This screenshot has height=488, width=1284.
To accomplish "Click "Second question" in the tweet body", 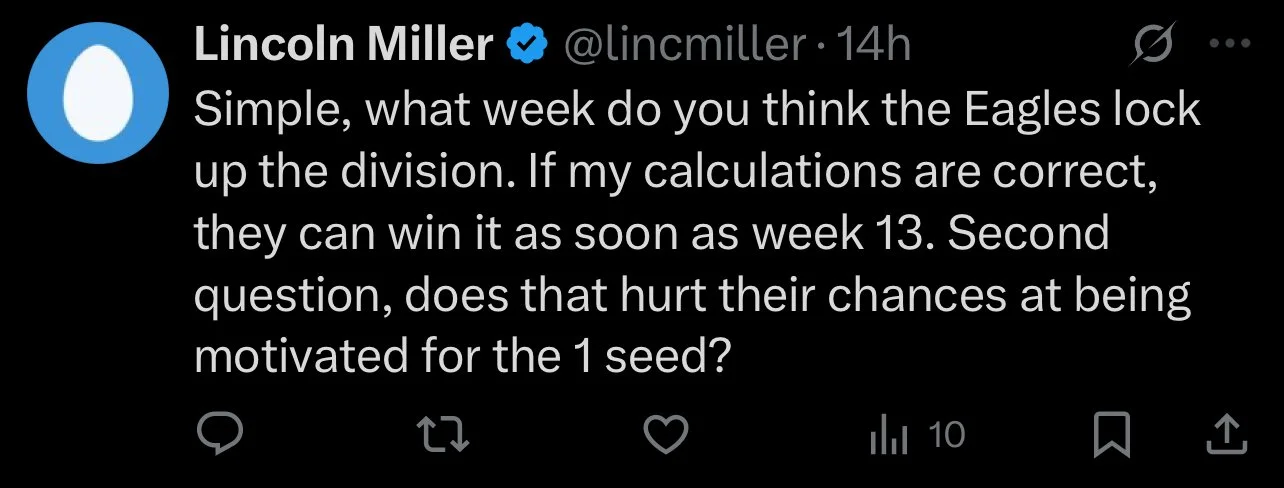I will pyautogui.click(x=652, y=264).
